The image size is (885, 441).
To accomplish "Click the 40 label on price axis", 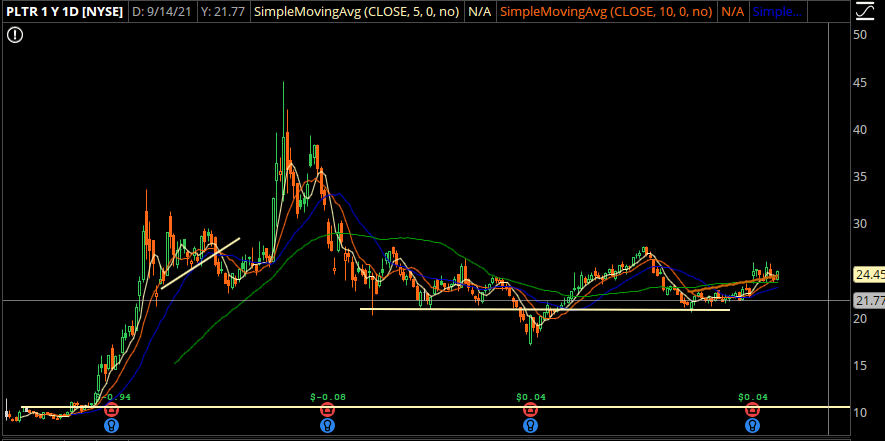I will click(x=860, y=129).
